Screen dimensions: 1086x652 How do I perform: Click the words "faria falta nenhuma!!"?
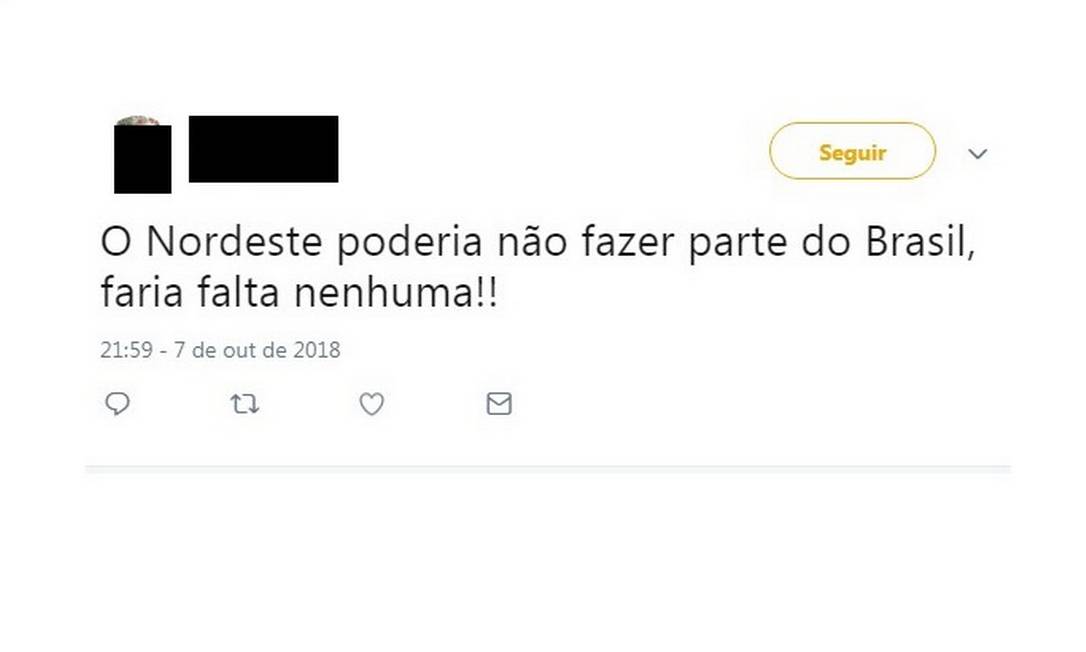[298, 297]
